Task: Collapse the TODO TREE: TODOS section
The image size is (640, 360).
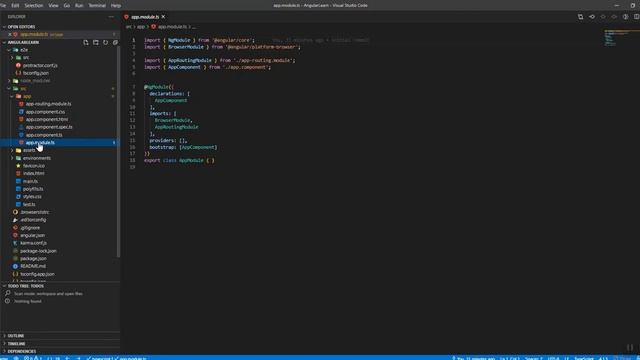Action: point(4,286)
